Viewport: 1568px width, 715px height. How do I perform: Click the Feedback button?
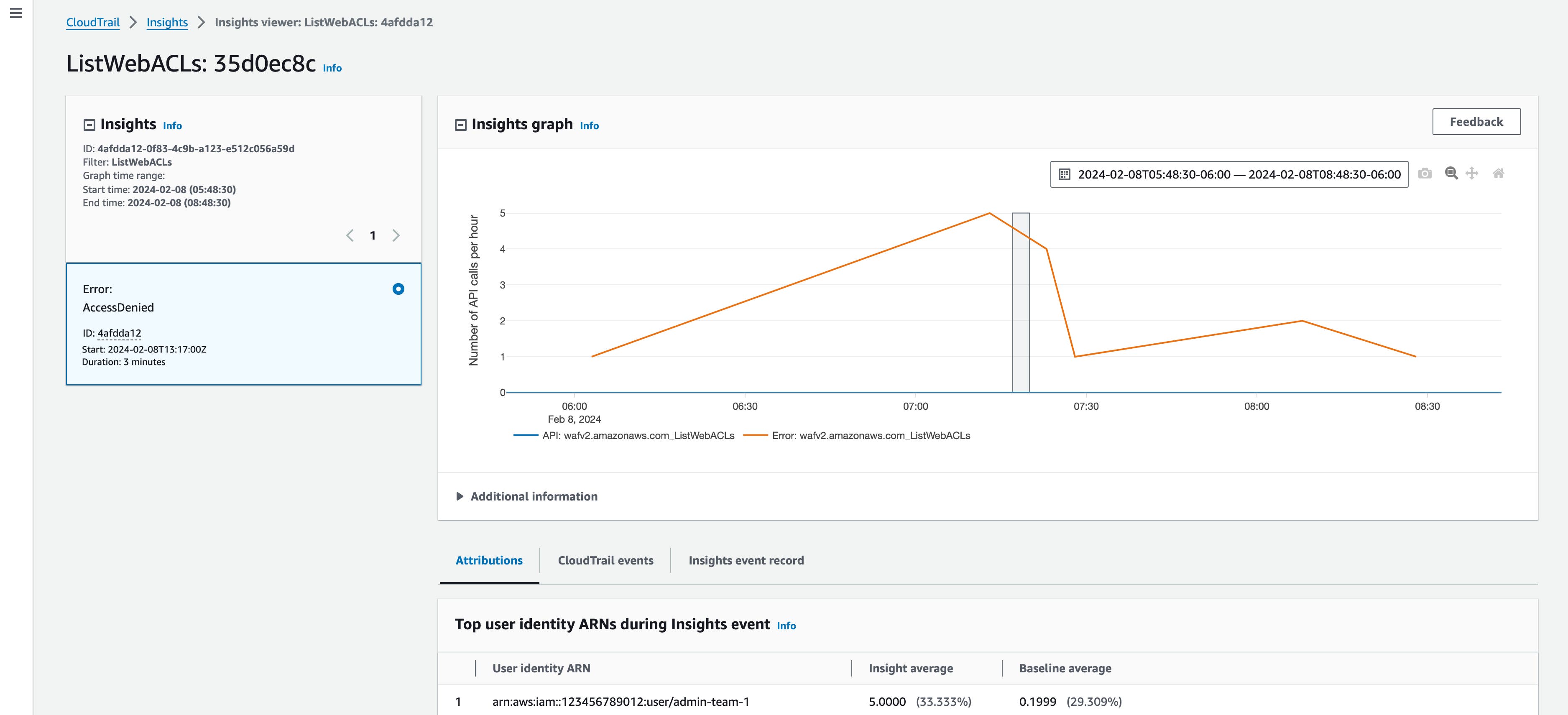(1476, 121)
